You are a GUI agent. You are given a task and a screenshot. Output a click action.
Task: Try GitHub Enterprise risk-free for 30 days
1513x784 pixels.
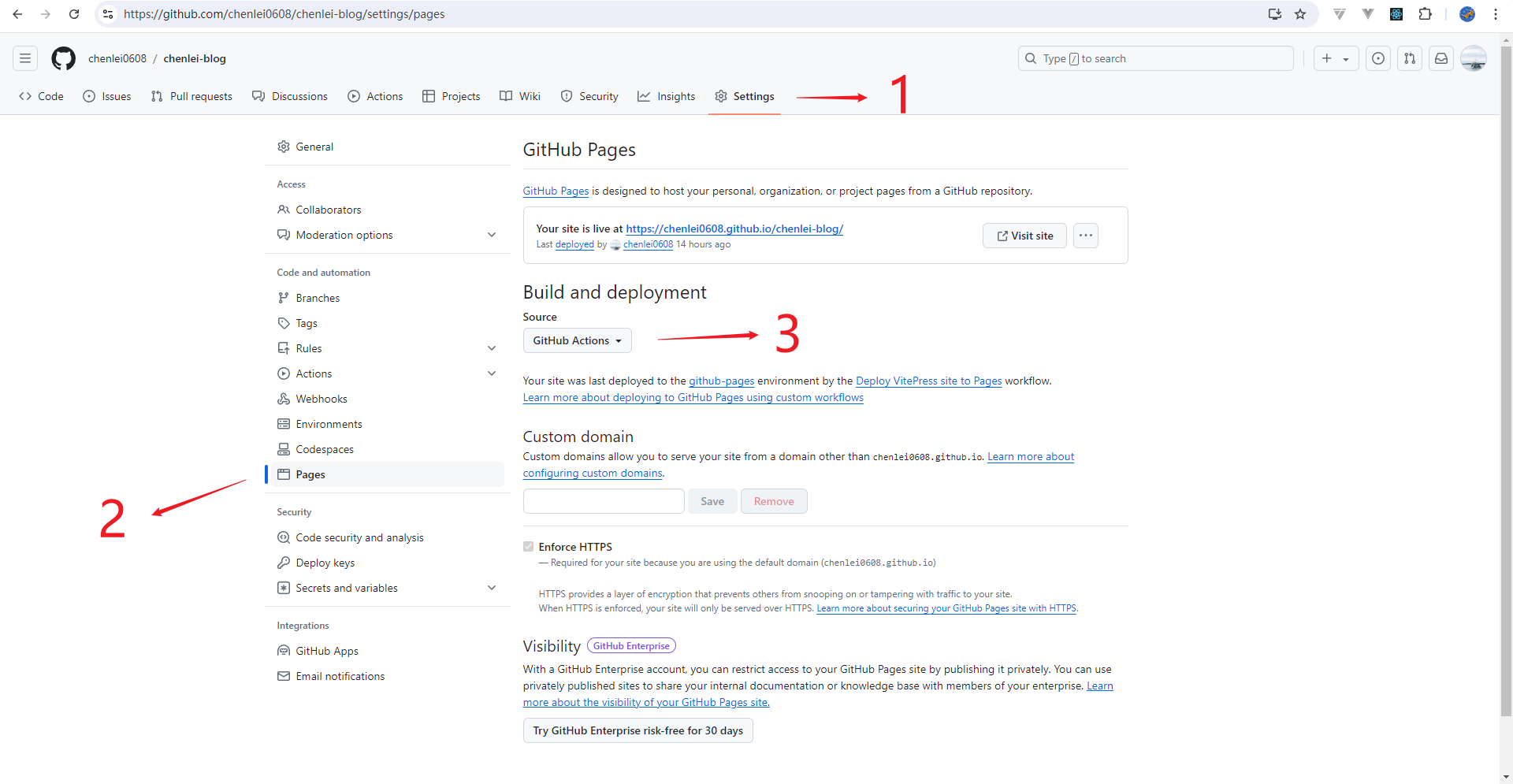click(x=638, y=730)
